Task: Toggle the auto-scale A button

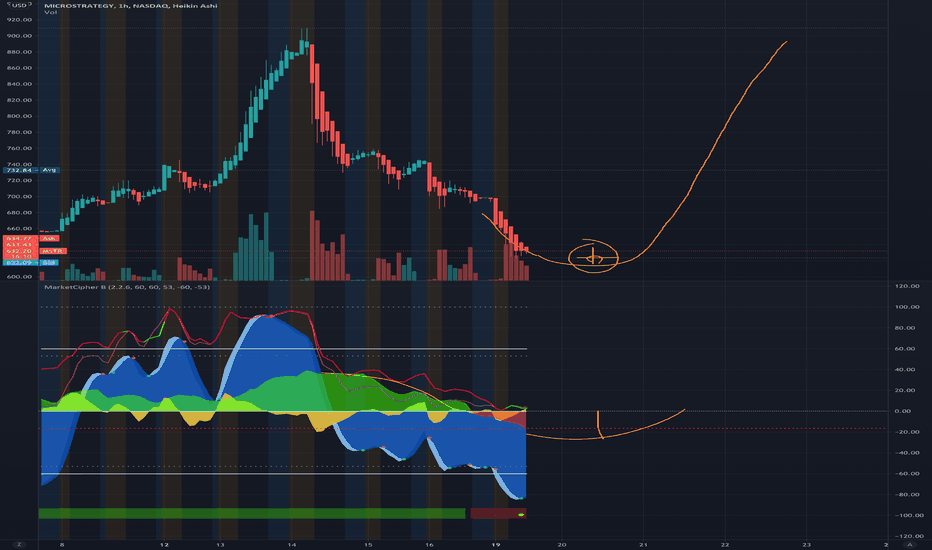Action: (909, 545)
